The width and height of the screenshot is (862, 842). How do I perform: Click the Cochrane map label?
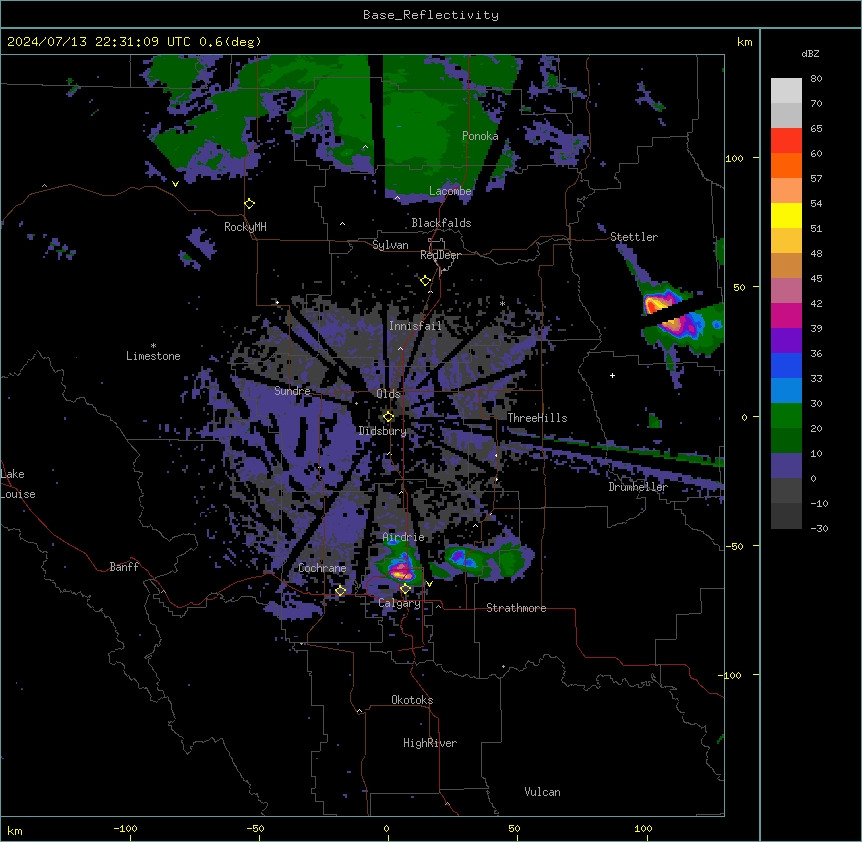point(322,568)
